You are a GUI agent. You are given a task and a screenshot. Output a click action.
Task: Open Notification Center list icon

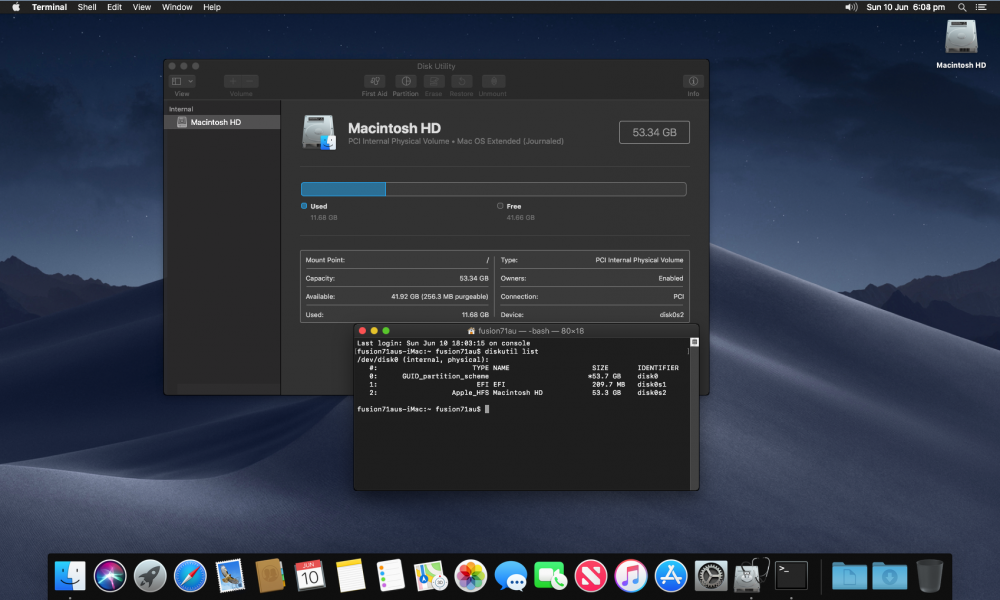[982, 7]
